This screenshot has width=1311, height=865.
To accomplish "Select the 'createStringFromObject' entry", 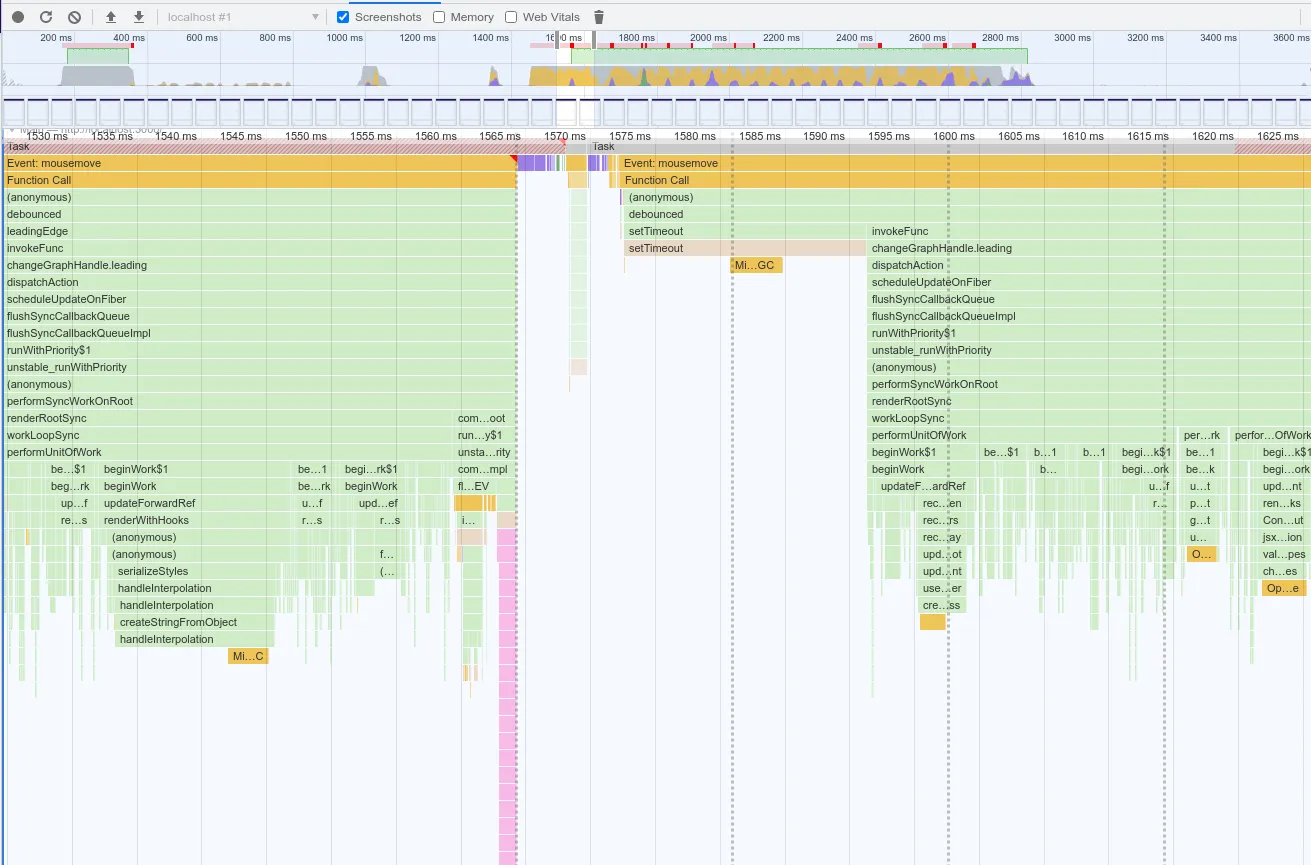I will coord(195,622).
